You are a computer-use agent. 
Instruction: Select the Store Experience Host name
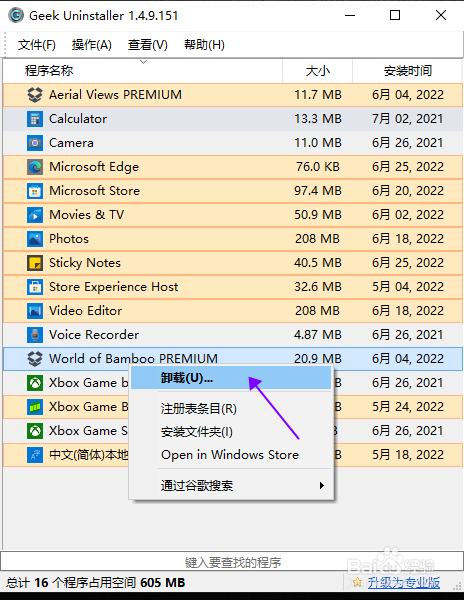(113, 287)
